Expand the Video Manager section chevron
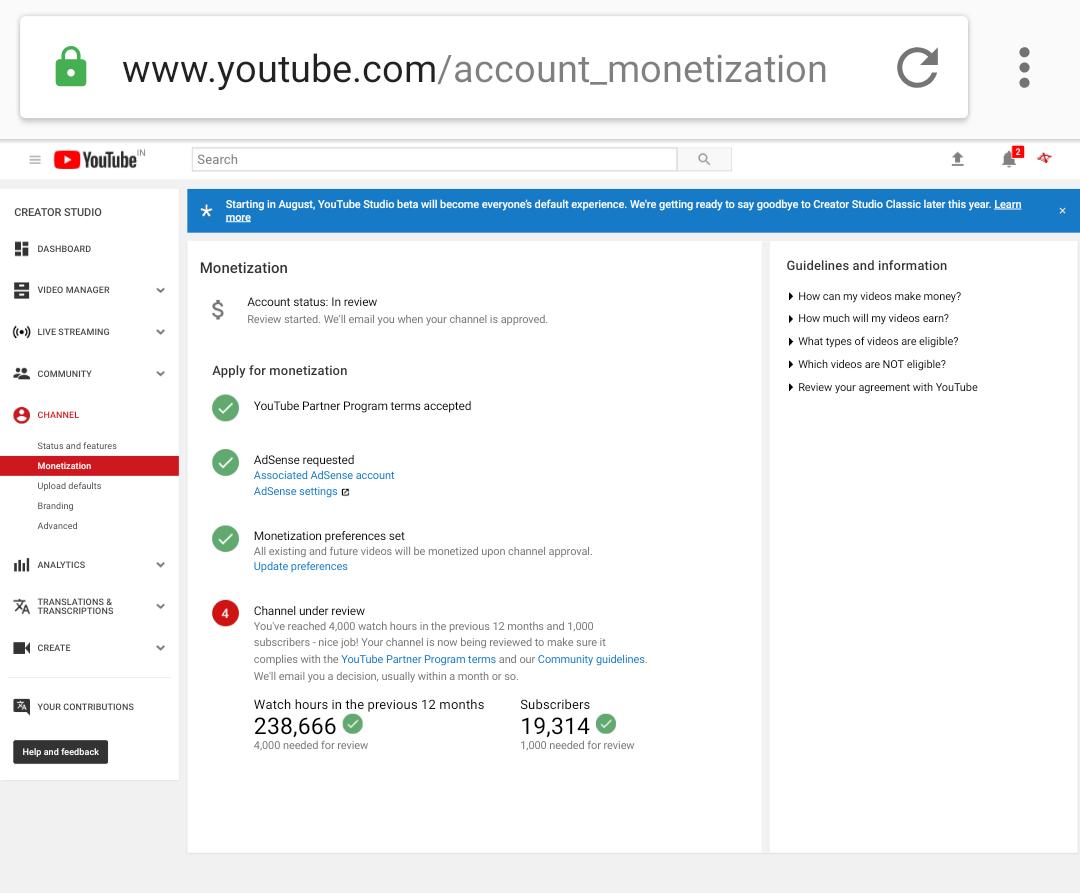 (160, 290)
